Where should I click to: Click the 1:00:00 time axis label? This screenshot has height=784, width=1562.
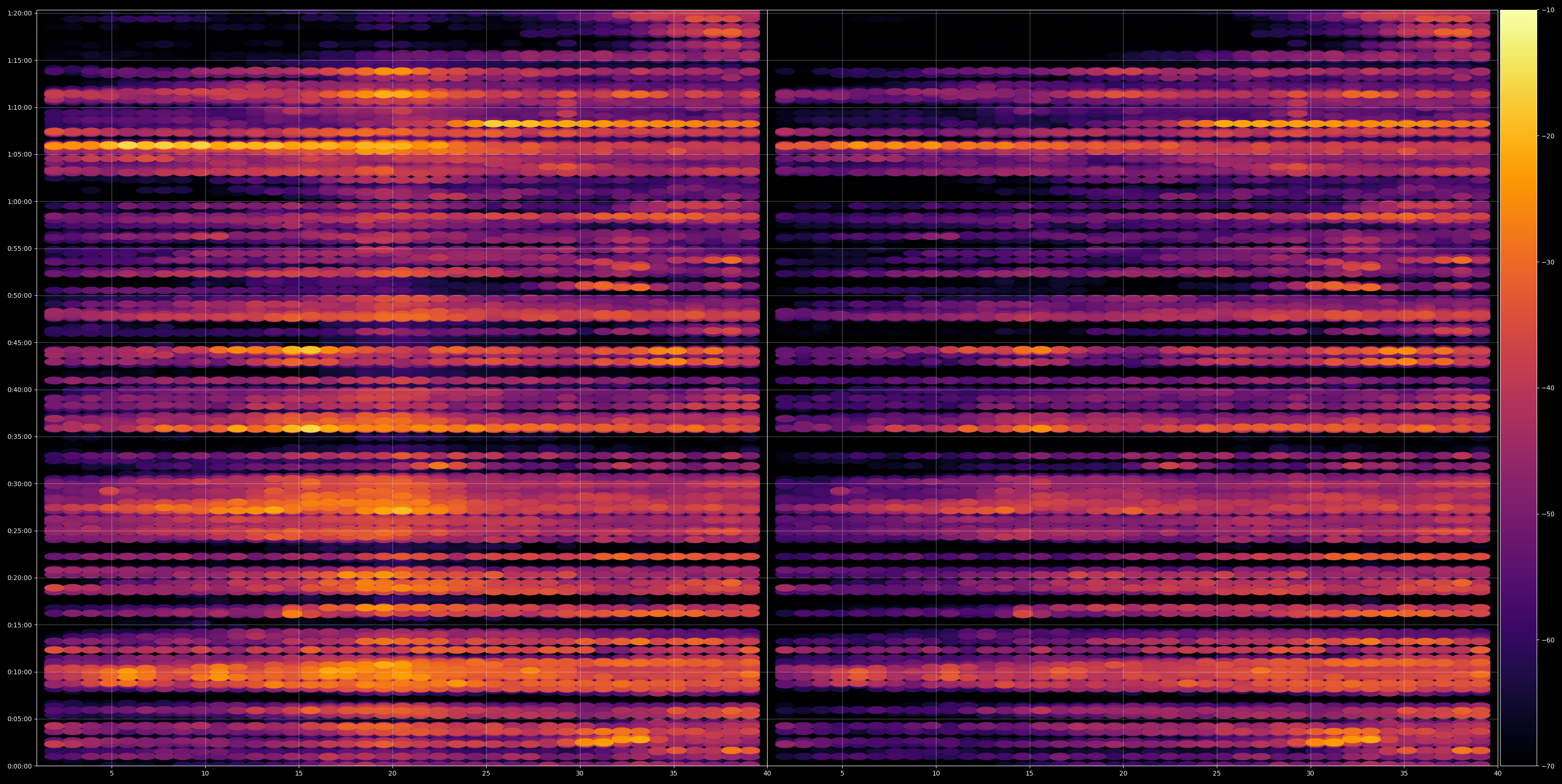tap(19, 201)
